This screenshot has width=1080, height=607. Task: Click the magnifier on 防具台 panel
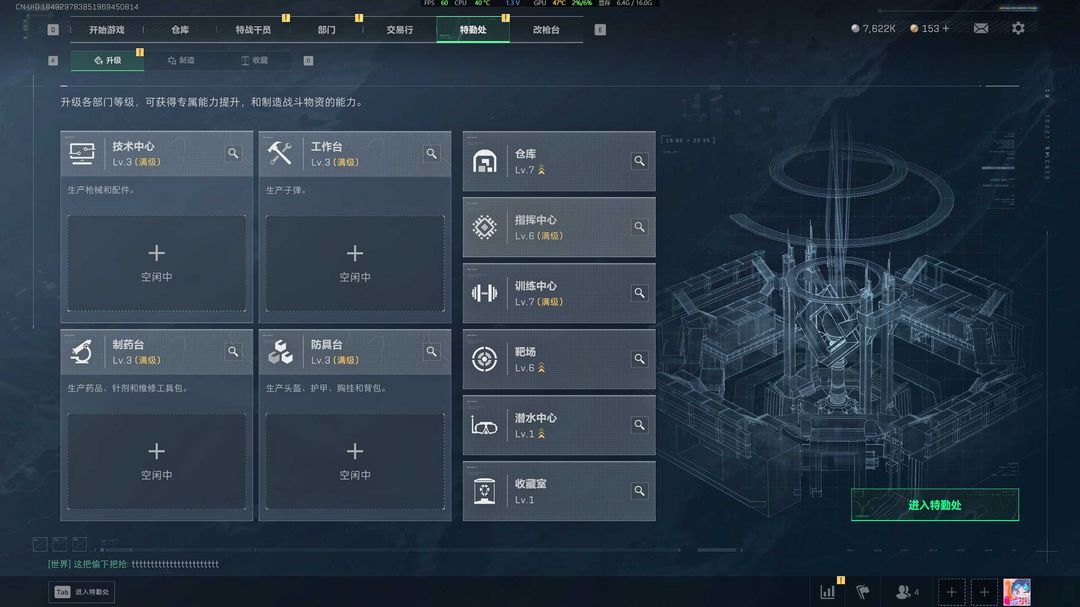(432, 351)
